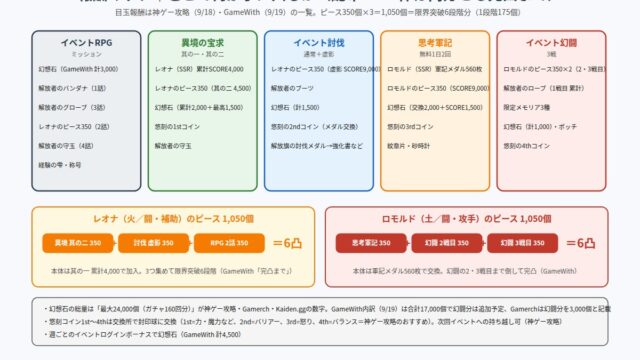Click the note starting '本体は軍記メダル560枚で交換'
Screen dimensions: 640x360
pyautogui.click(x=465, y=271)
